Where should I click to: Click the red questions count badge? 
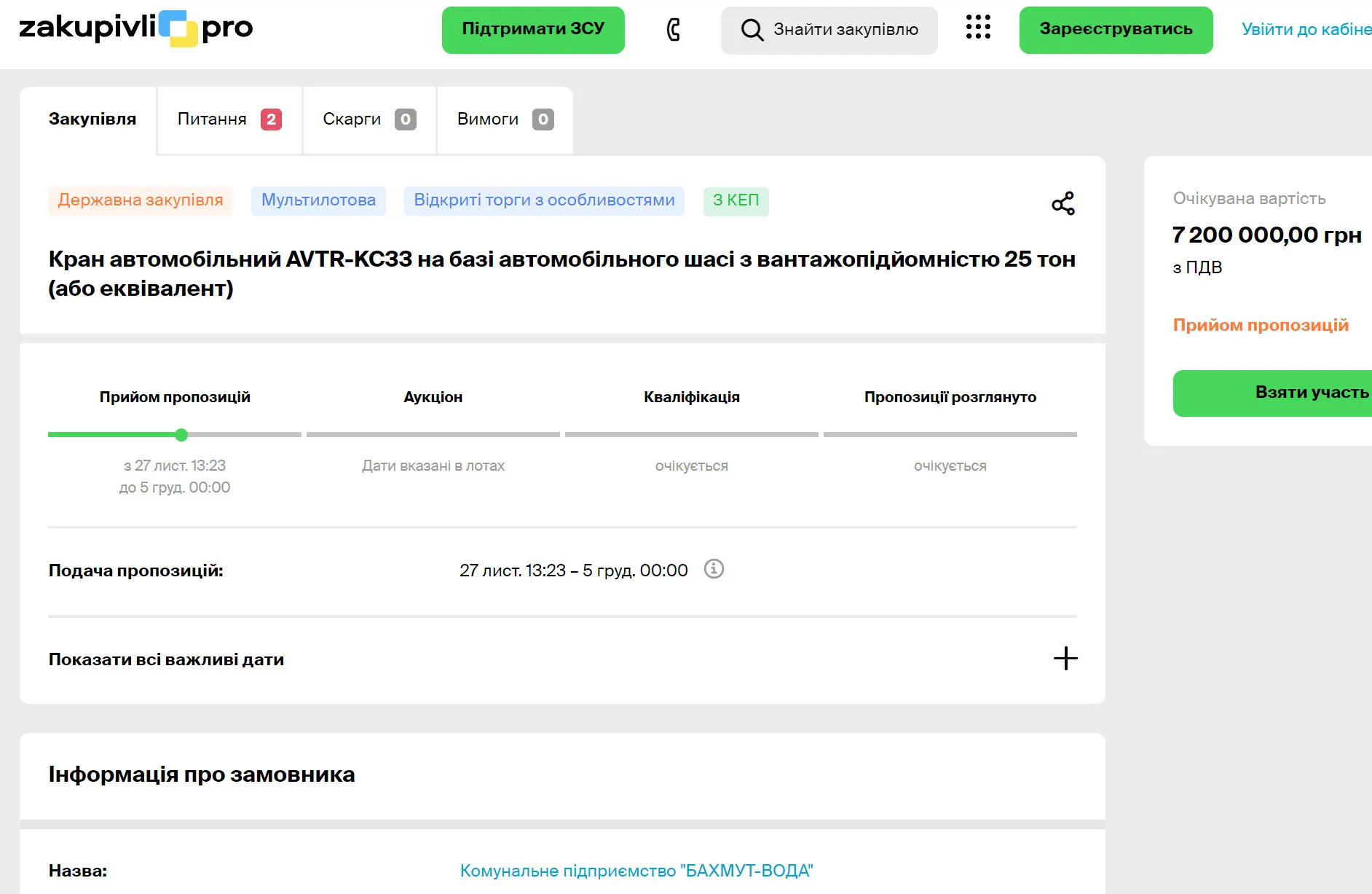point(271,119)
